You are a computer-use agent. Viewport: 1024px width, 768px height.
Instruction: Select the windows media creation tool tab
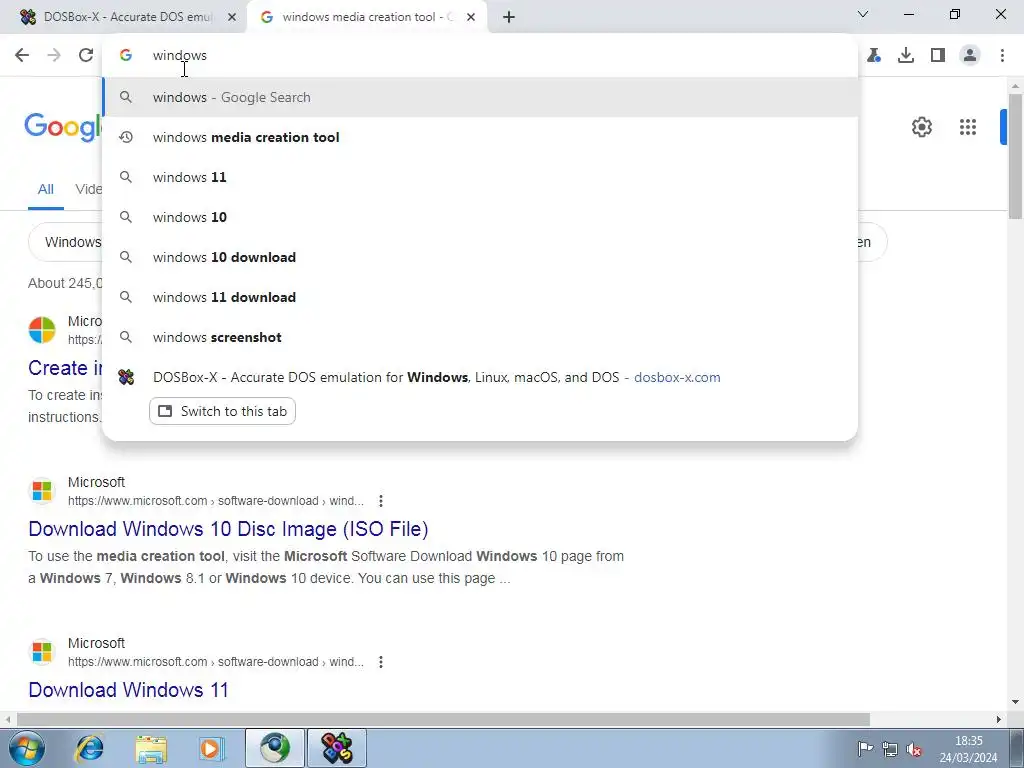tap(366, 17)
